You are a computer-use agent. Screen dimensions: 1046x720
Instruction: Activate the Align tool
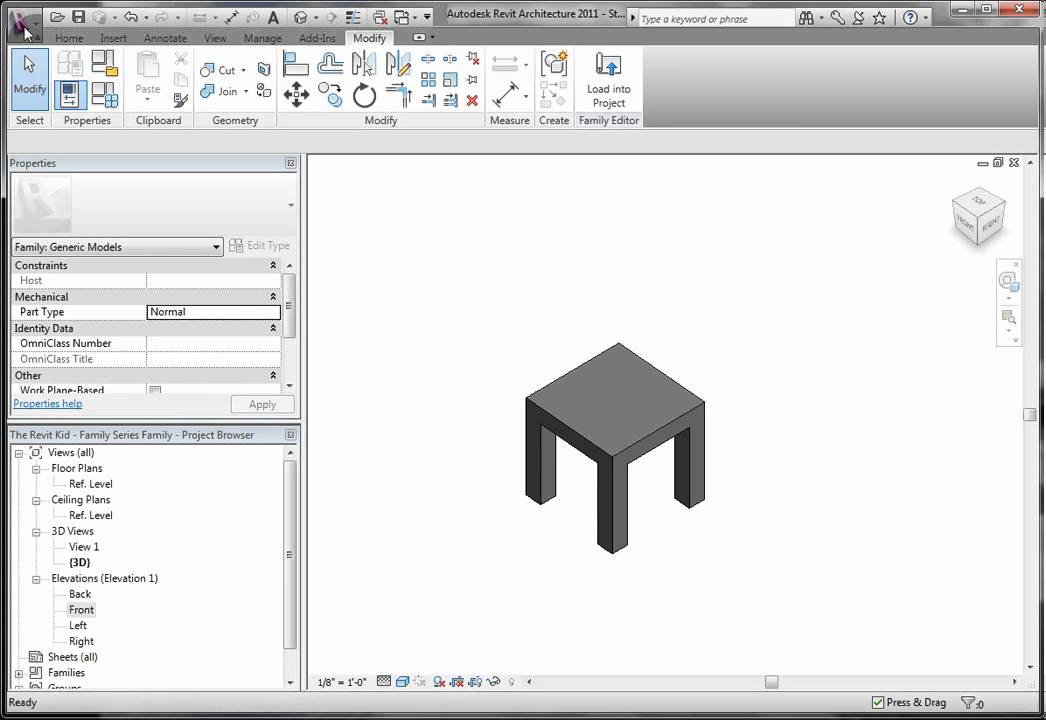297,63
